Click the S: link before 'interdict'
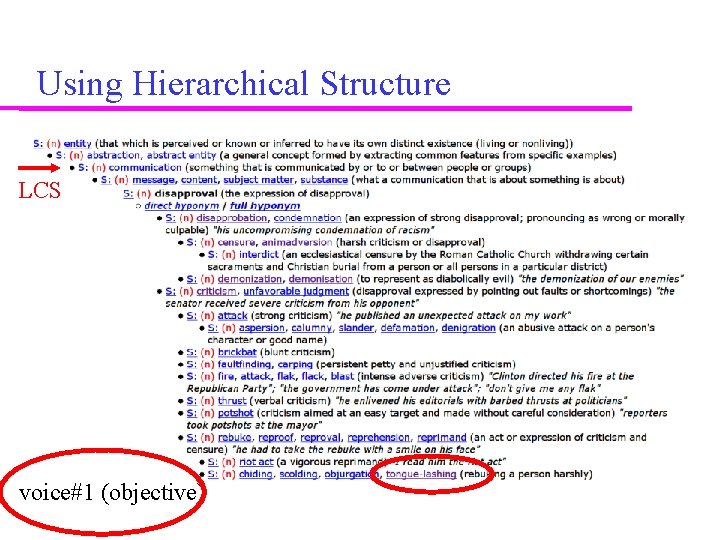Viewport: 720px width, 540px height. [213, 254]
